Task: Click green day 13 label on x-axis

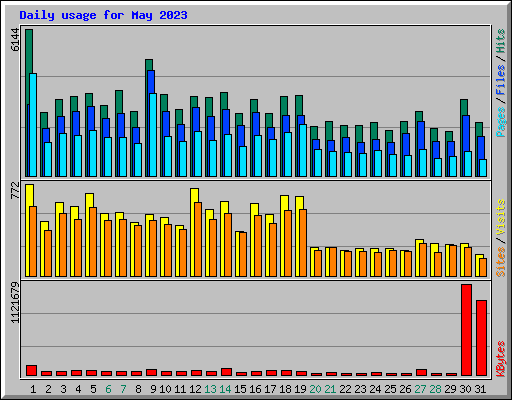Action: point(210,389)
